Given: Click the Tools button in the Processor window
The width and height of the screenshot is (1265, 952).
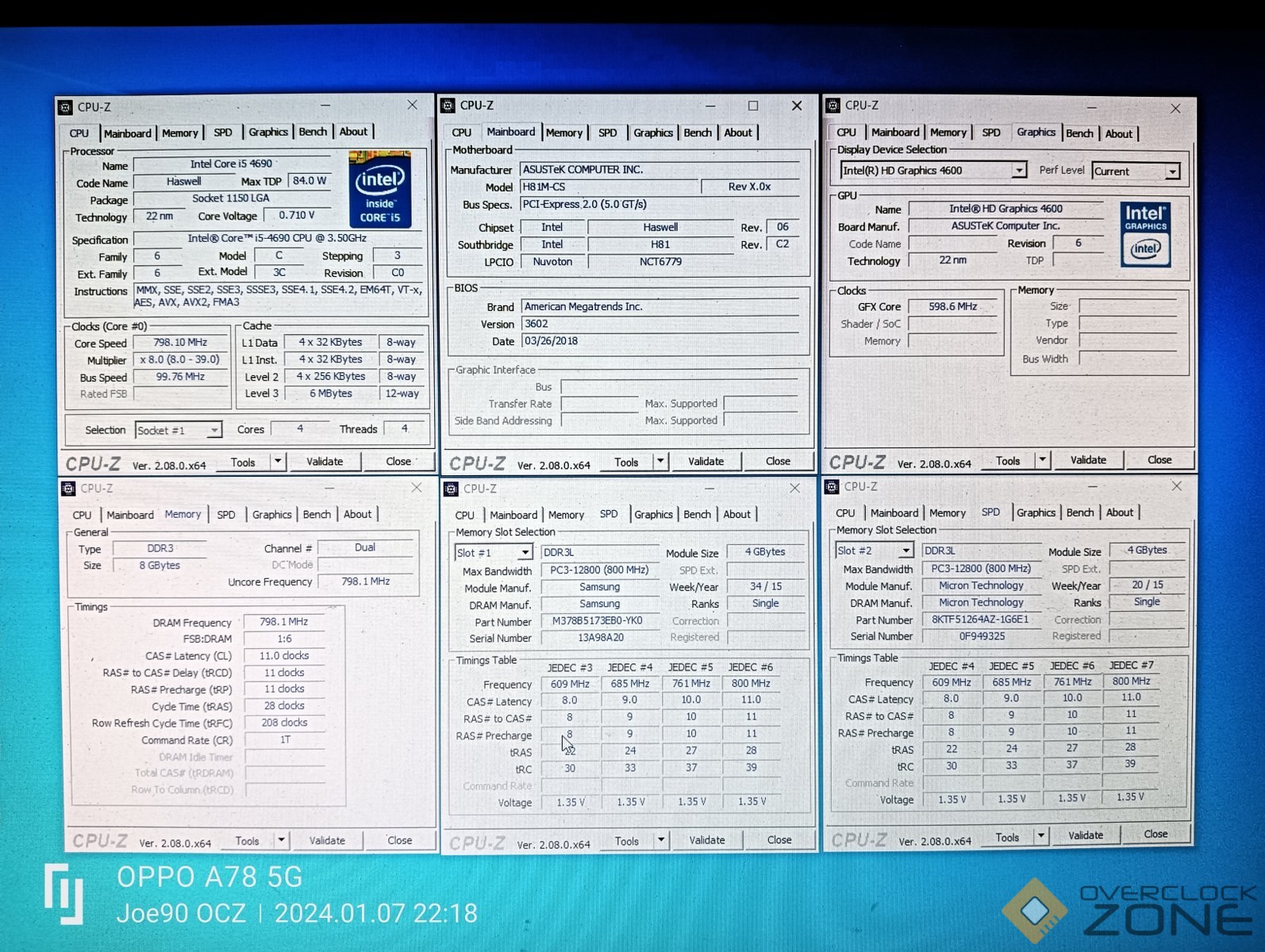Looking at the screenshot, I should pyautogui.click(x=243, y=462).
